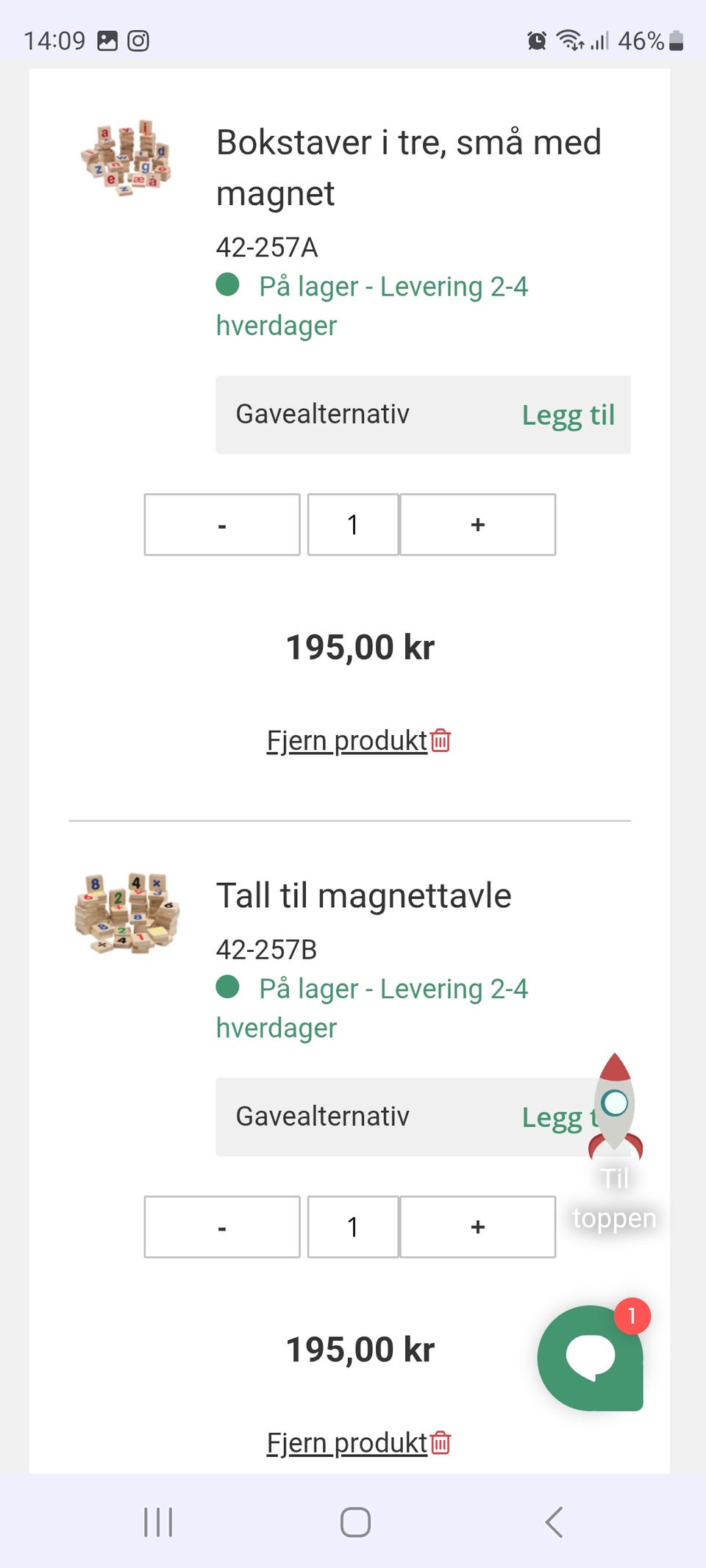706x1568 pixels.
Task: Increase quantity of Bokstaver i tre
Action: coord(478,524)
